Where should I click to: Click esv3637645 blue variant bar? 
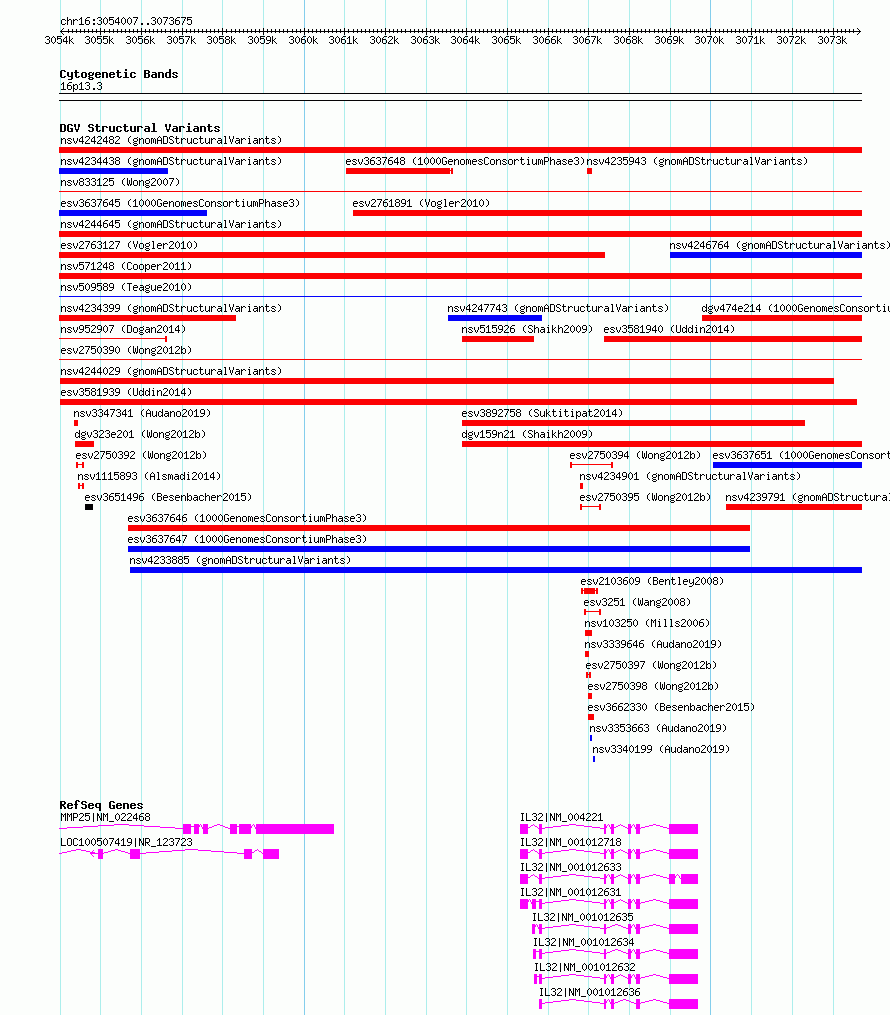pyautogui.click(x=133, y=213)
